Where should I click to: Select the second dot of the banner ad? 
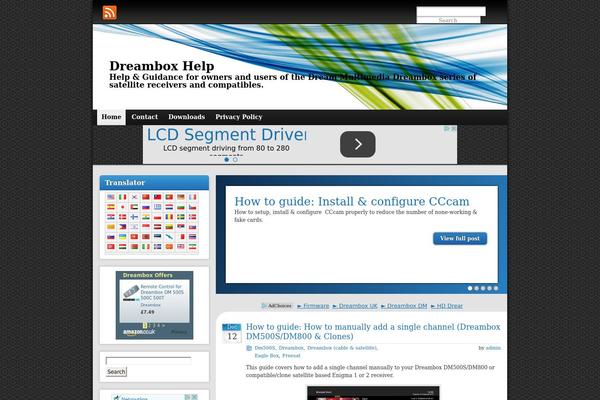coord(235,160)
